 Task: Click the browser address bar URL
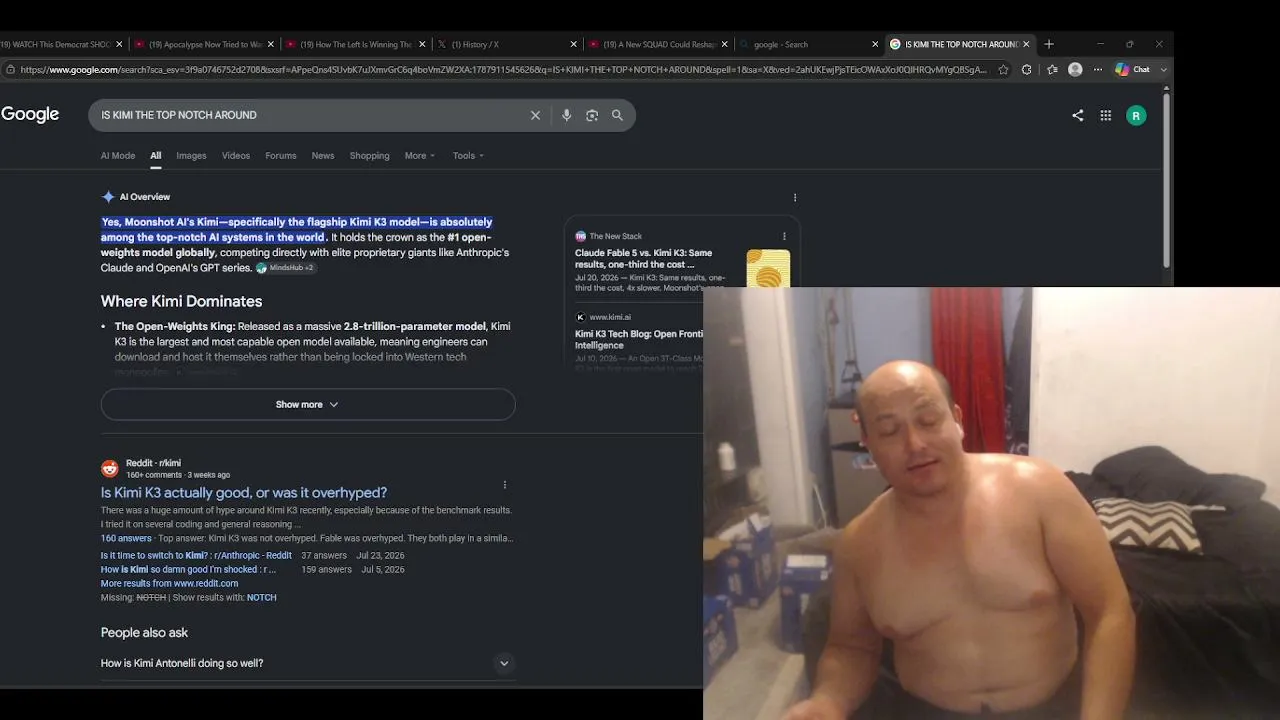(502, 70)
